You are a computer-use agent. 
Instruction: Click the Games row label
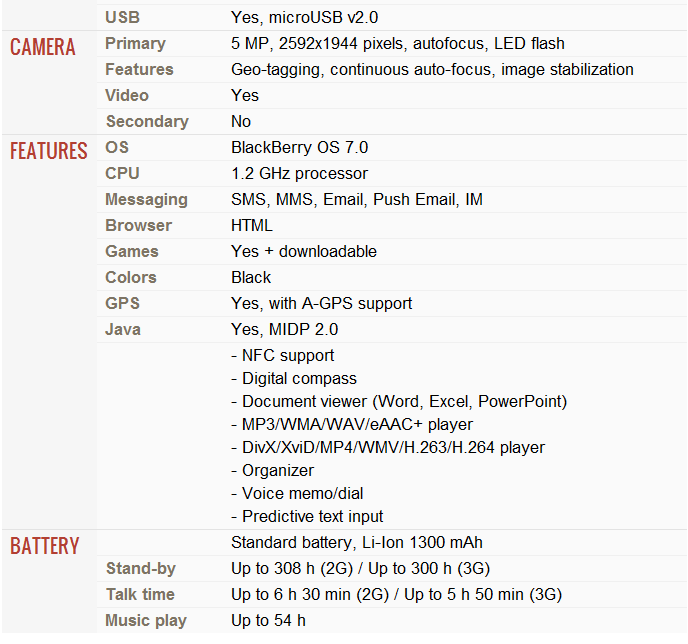point(132,251)
